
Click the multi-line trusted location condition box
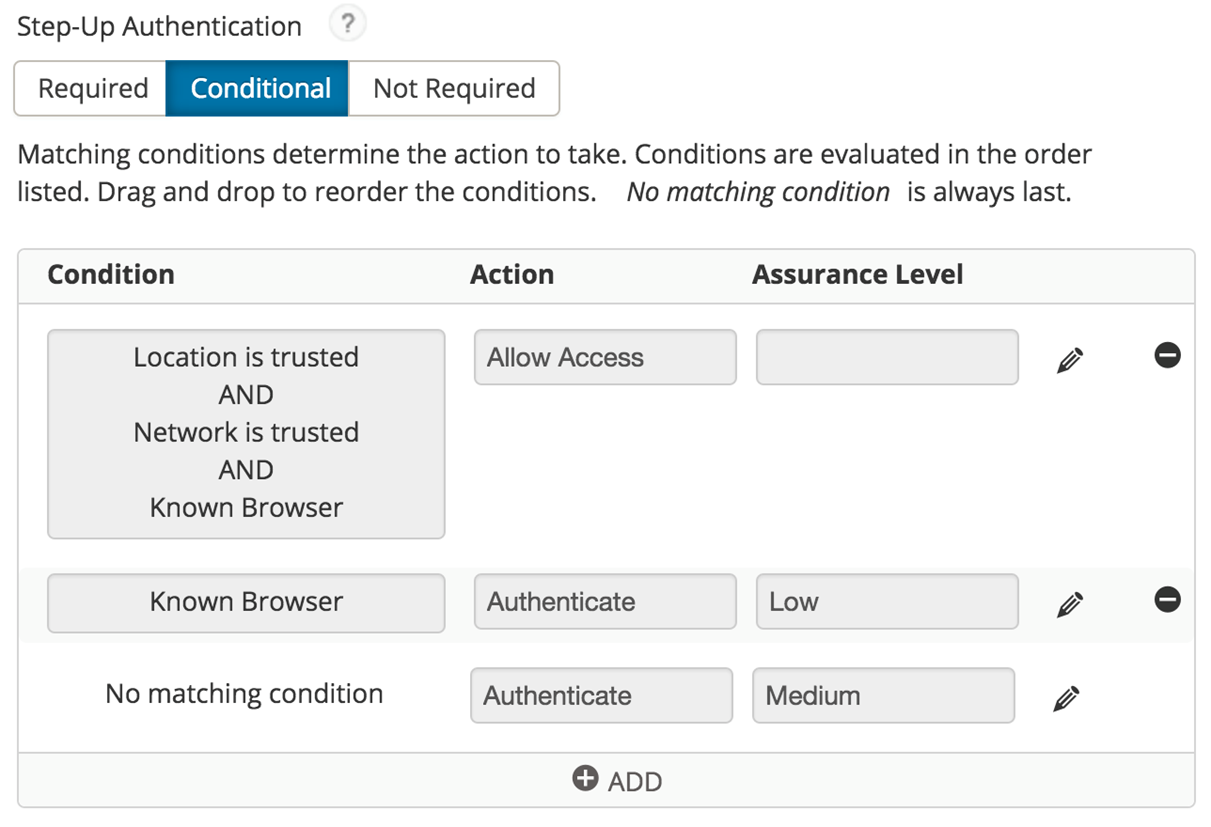[246, 433]
